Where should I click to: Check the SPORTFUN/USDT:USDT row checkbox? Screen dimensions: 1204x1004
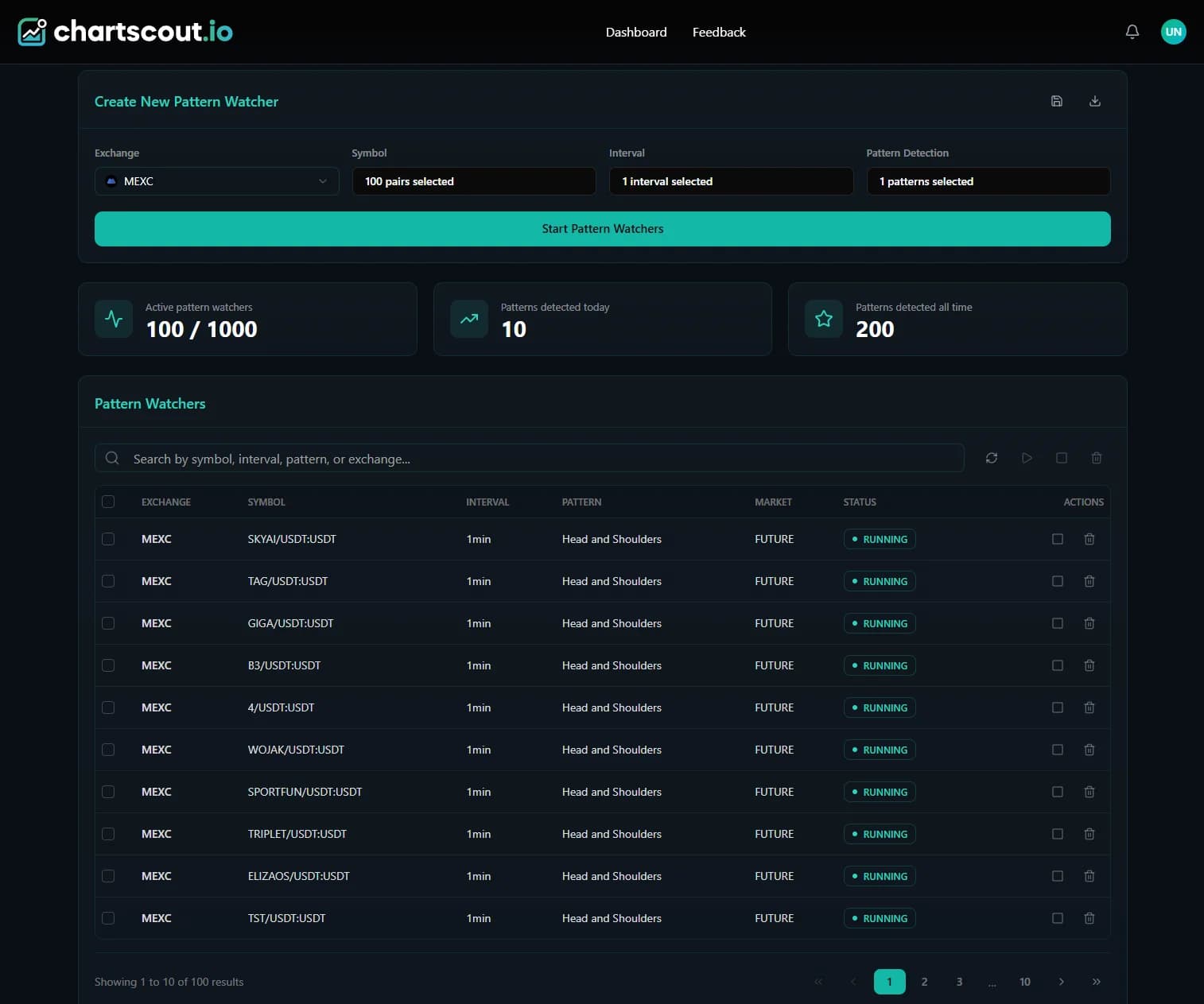[108, 792]
